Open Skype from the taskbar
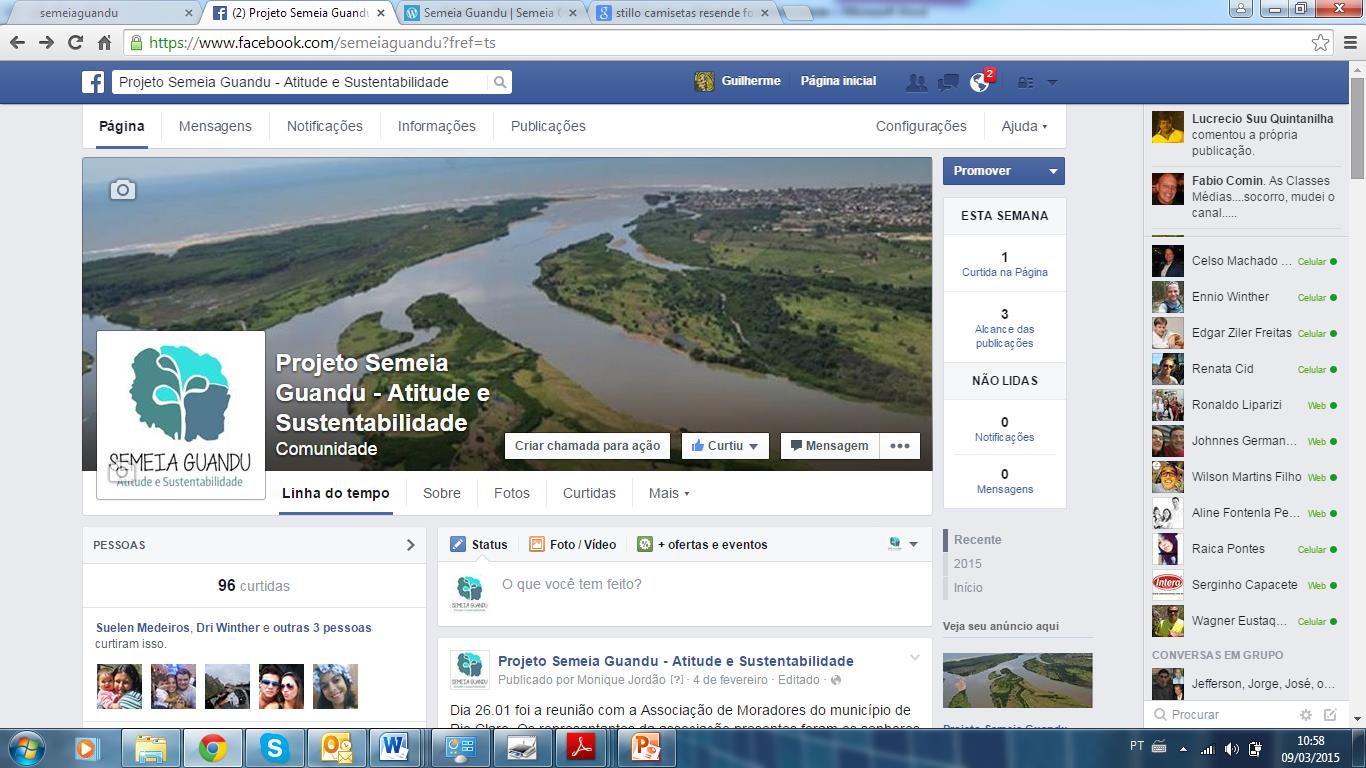The height and width of the screenshot is (768, 1366). pos(274,748)
